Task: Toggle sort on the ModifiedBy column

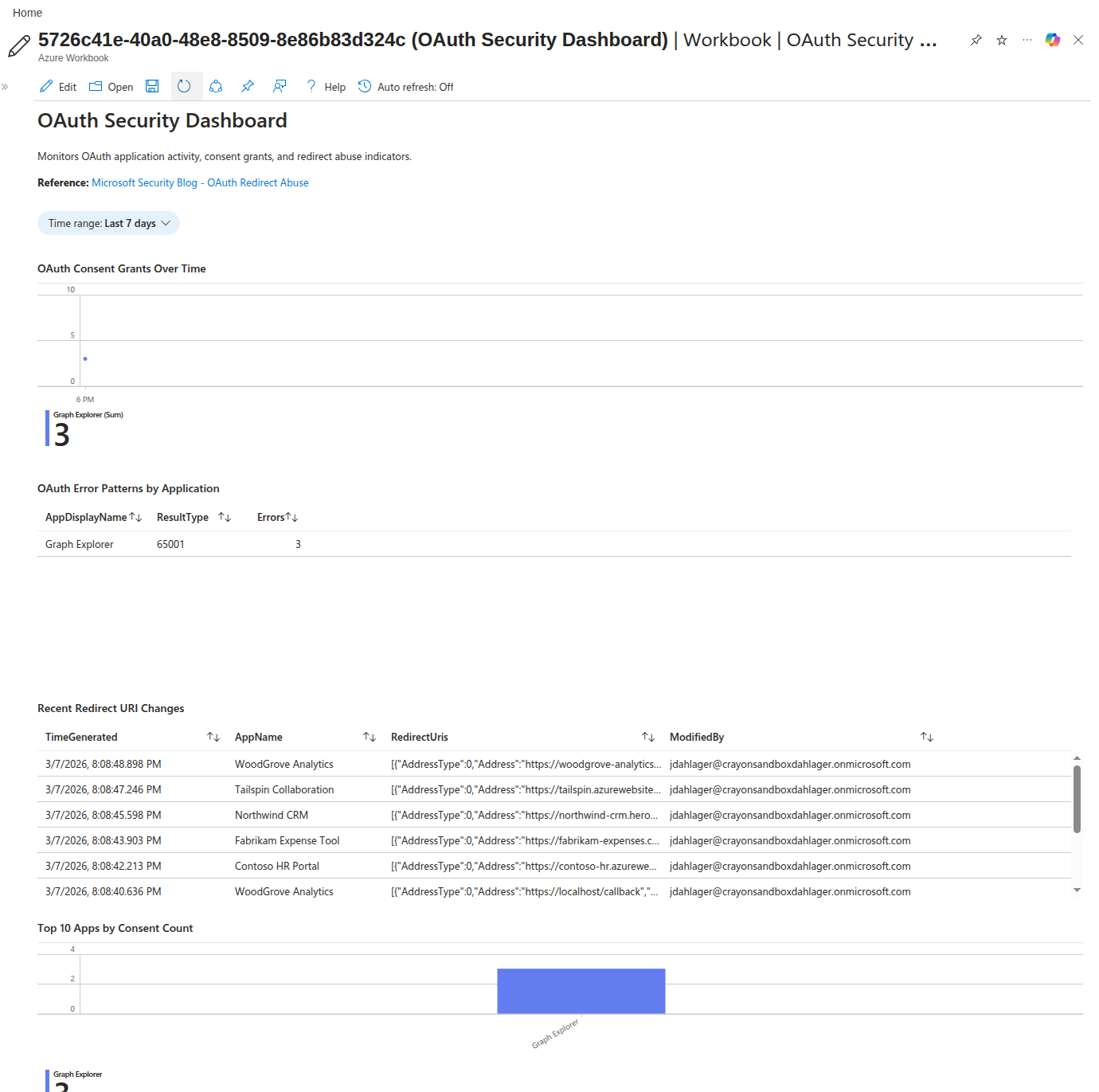Action: coord(925,737)
